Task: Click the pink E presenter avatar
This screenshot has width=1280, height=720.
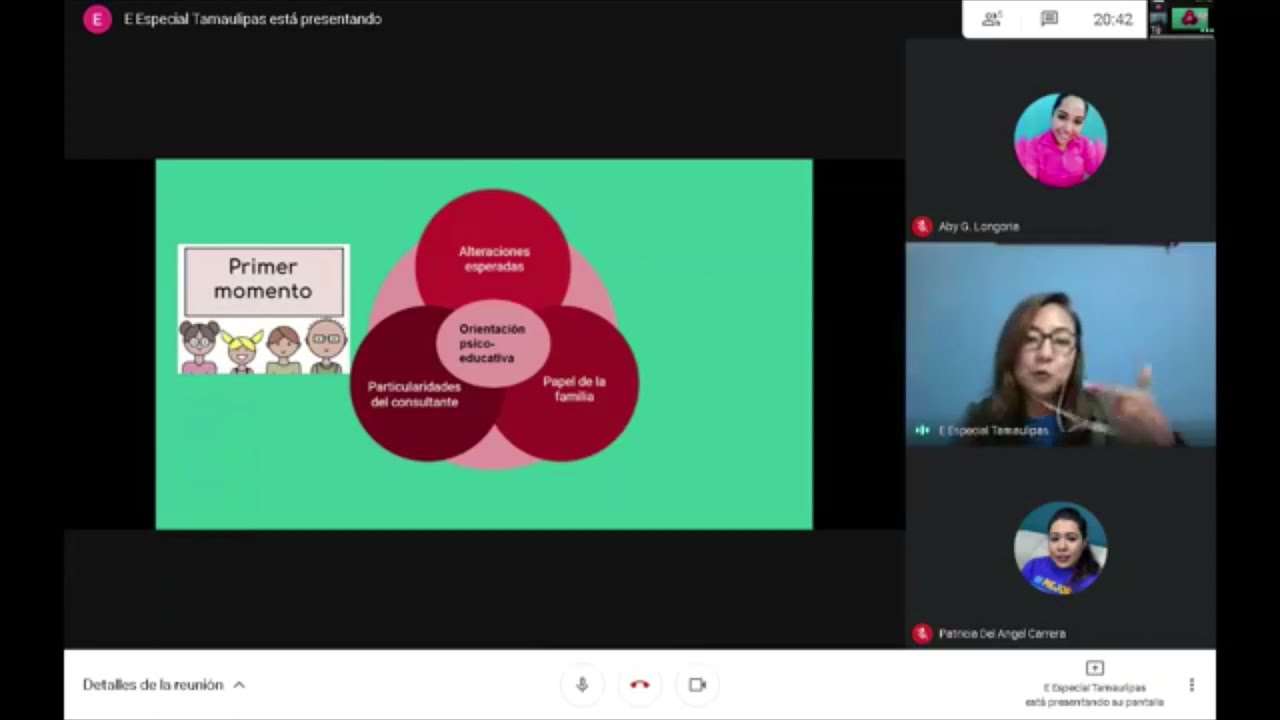Action: point(97,19)
